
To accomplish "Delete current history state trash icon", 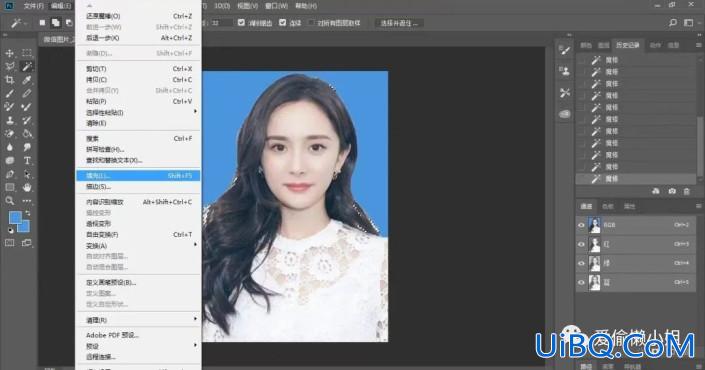I will point(687,191).
